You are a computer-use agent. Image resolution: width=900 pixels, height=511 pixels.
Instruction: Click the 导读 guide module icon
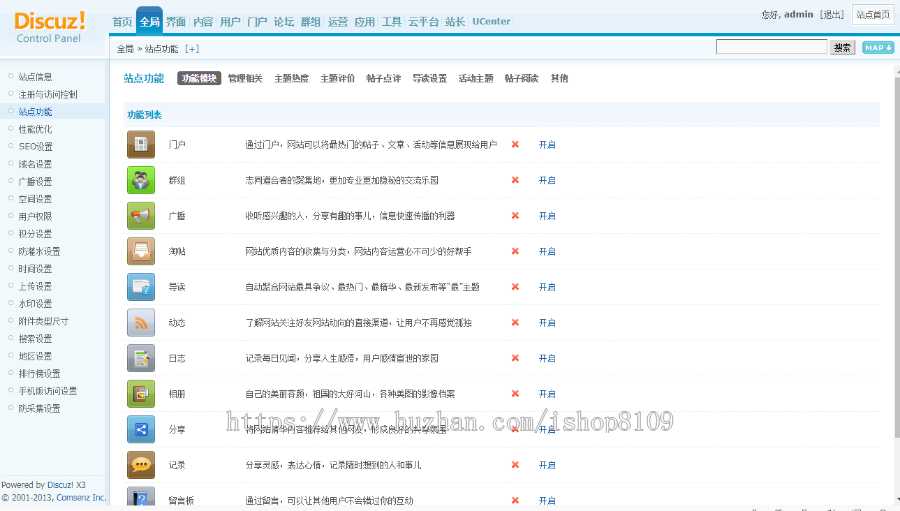141,287
